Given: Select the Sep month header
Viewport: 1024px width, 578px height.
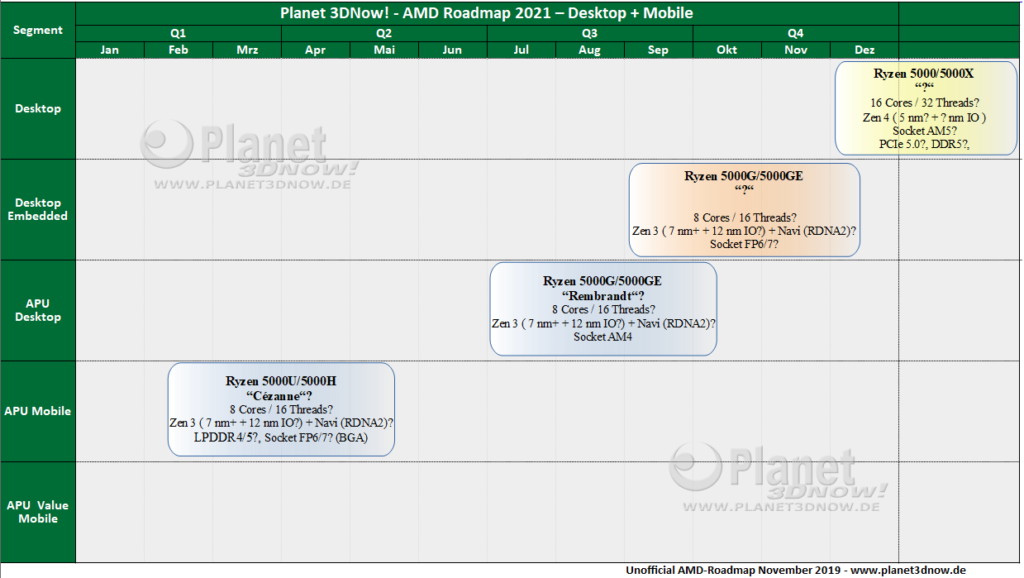Looking at the screenshot, I should (x=658, y=50).
